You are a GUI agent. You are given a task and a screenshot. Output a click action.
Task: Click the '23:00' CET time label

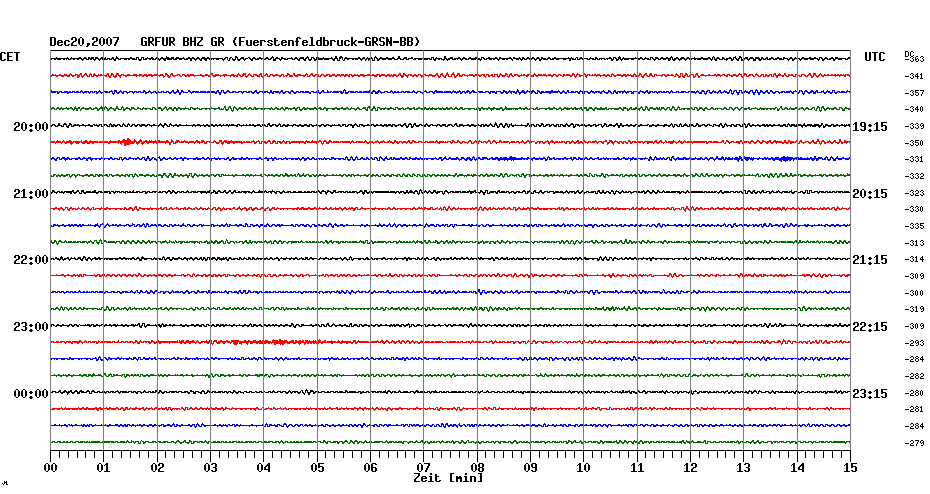31,327
